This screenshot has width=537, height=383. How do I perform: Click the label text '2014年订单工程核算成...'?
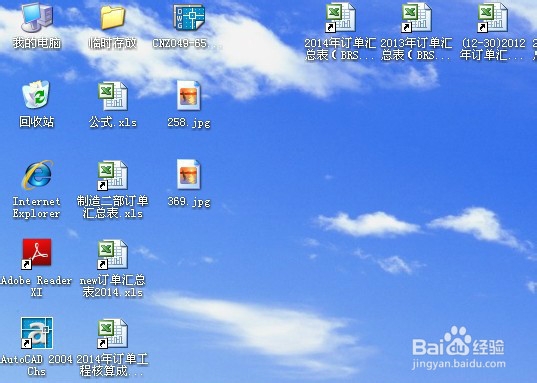click(113, 365)
